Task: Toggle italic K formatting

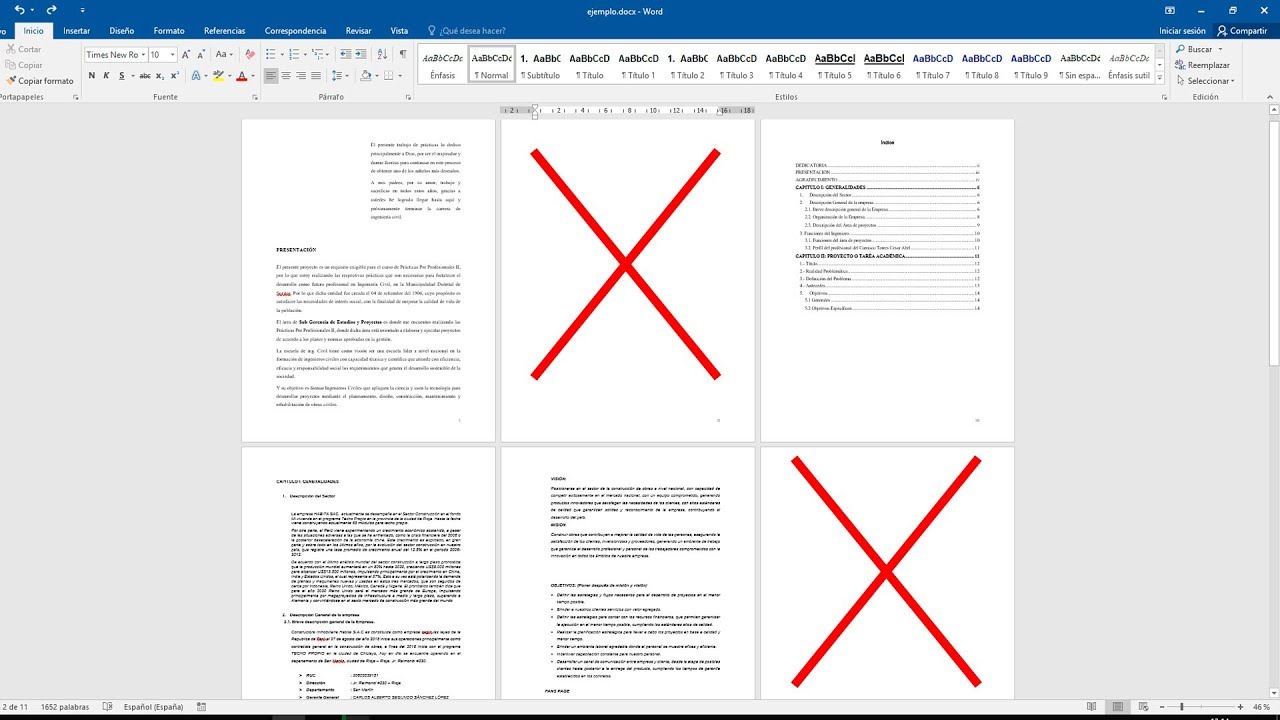Action: 107,76
